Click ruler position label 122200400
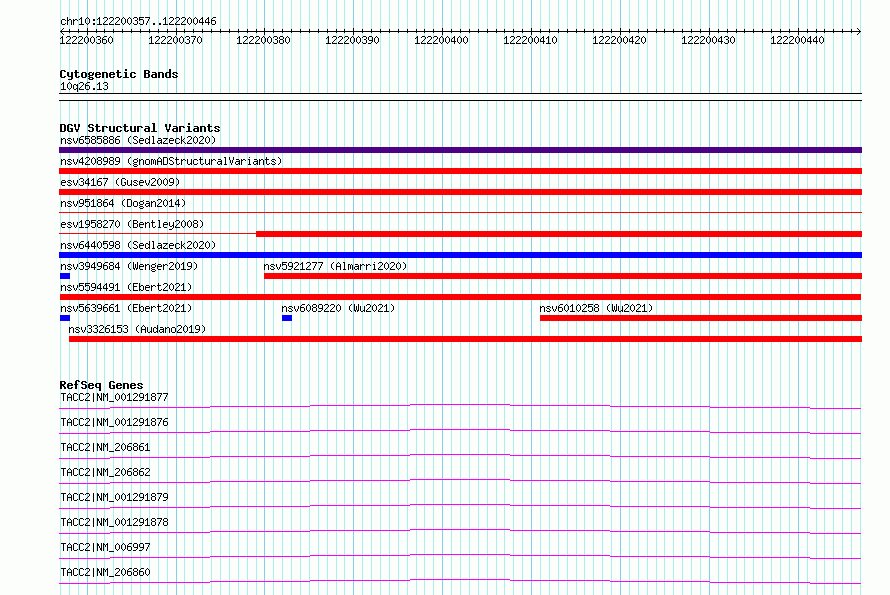 point(441,40)
